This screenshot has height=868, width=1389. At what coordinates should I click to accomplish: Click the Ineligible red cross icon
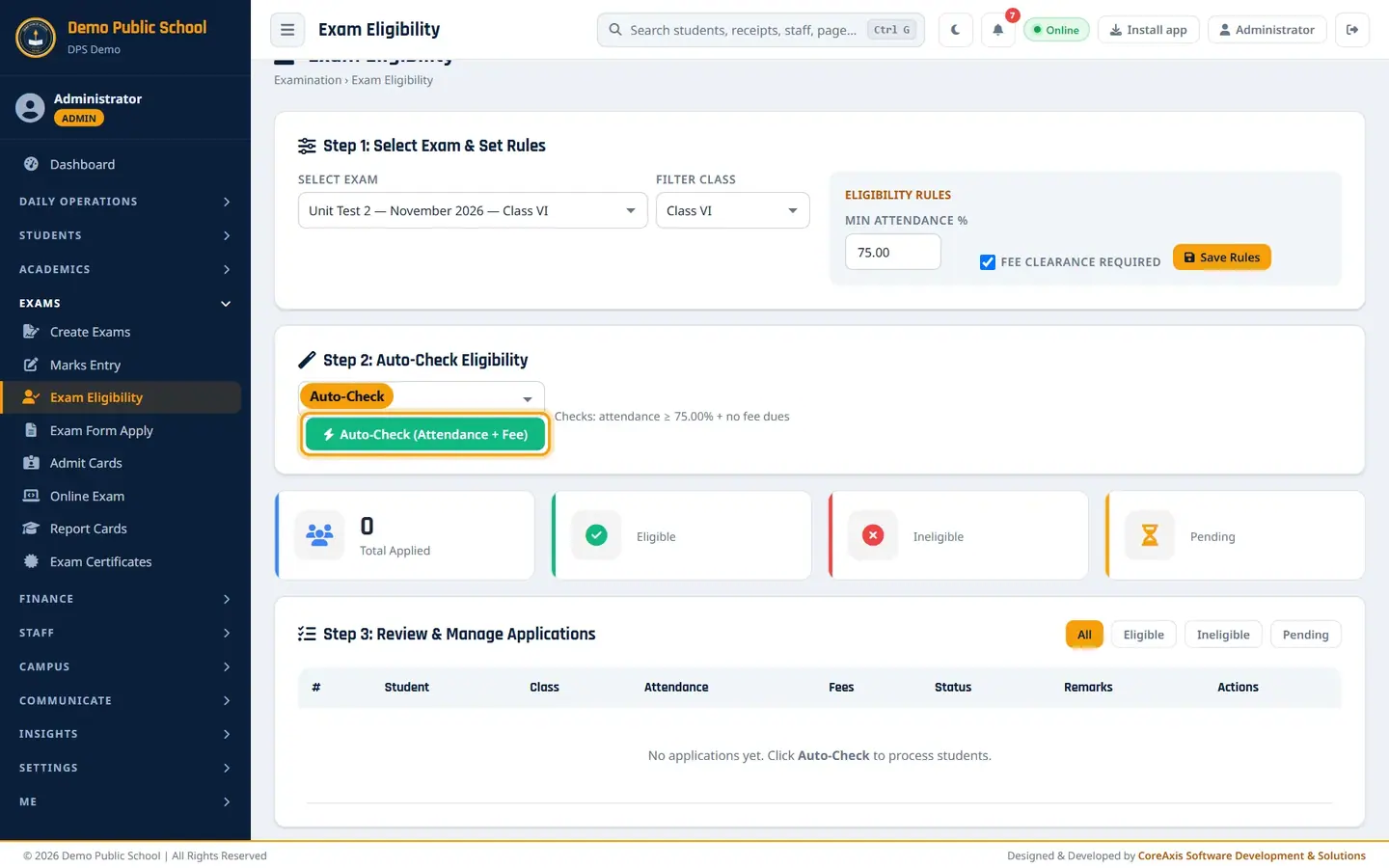(873, 535)
